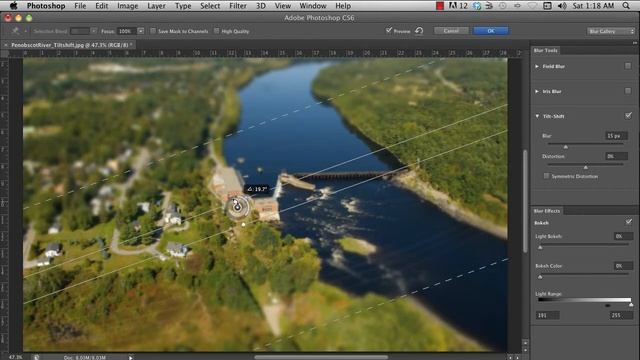Image resolution: width=640 pixels, height=360 pixels.
Task: Enable the Iris Blur checkbox
Action: (628, 91)
